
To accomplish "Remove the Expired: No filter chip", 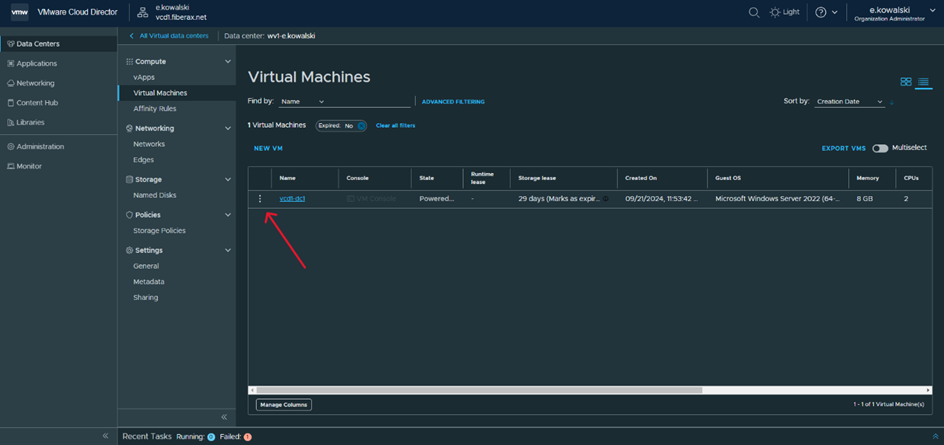I will pos(361,126).
